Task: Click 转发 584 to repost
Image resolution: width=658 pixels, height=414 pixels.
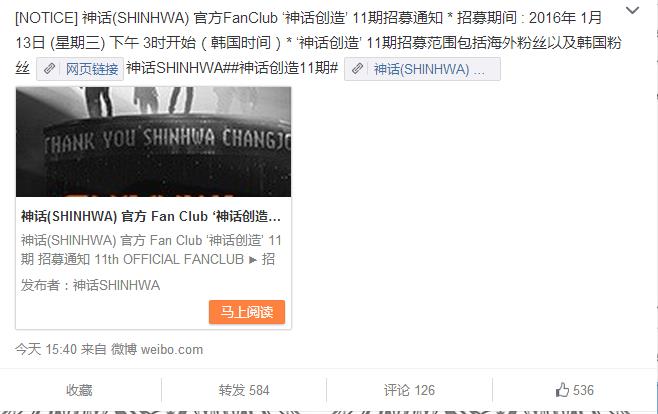Action: tap(244, 390)
